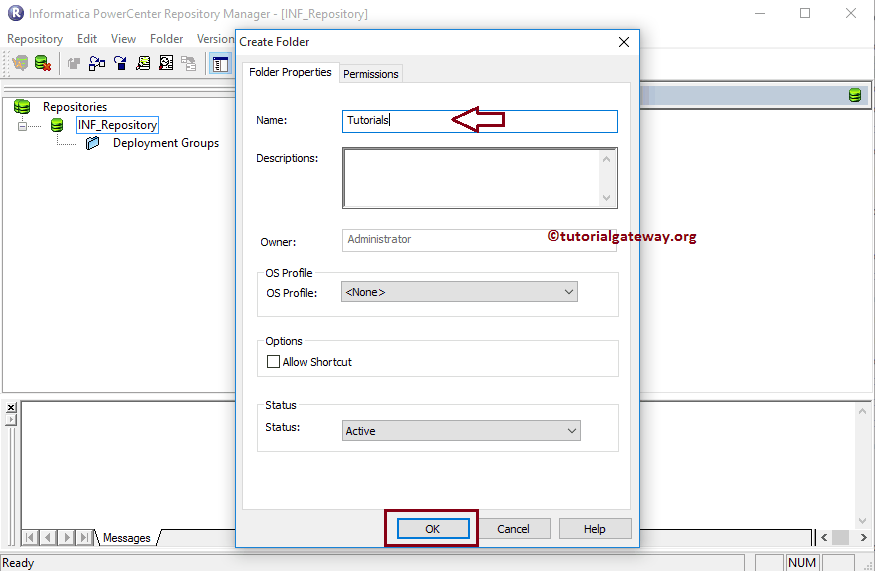Switch to the Folder Properties tab
The width and height of the screenshot is (875, 571).
click(290, 72)
